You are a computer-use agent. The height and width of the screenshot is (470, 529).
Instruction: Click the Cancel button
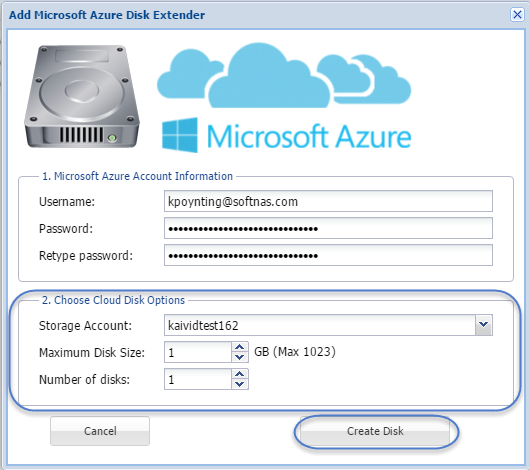click(100, 431)
